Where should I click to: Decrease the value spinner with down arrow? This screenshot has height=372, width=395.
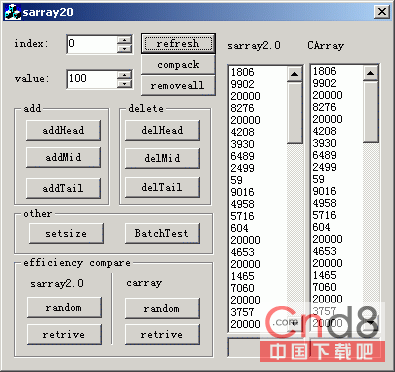124,83
